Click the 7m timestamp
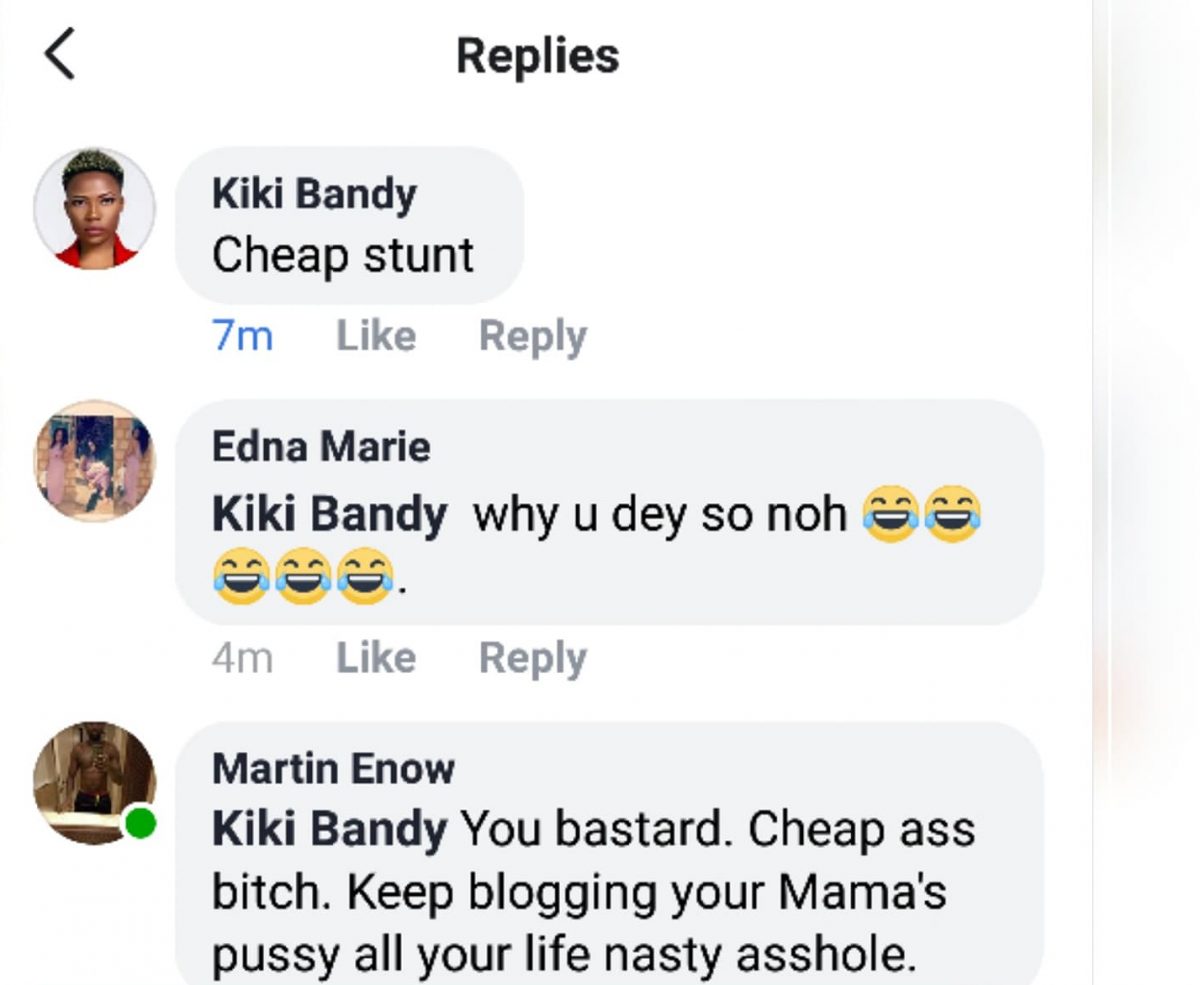Viewport: 1200px width, 985px height. (242, 336)
